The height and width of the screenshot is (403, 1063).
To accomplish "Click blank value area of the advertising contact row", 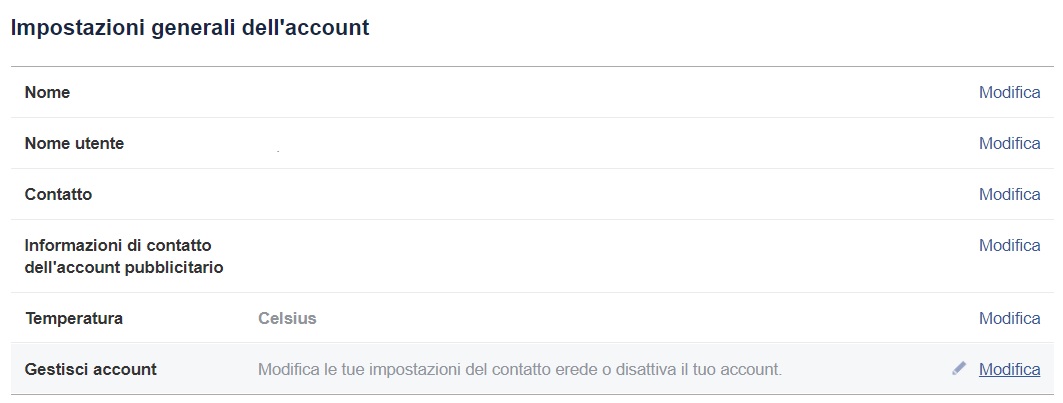I will click(x=610, y=256).
